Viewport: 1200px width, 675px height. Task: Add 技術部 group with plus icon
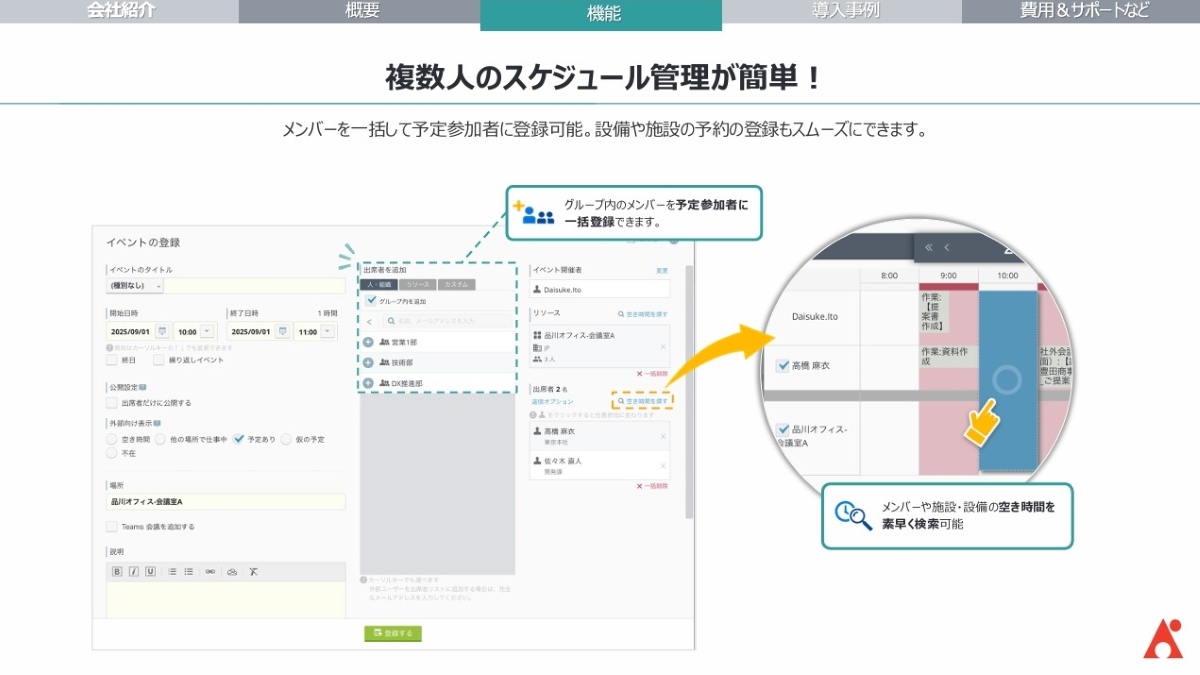click(368, 363)
